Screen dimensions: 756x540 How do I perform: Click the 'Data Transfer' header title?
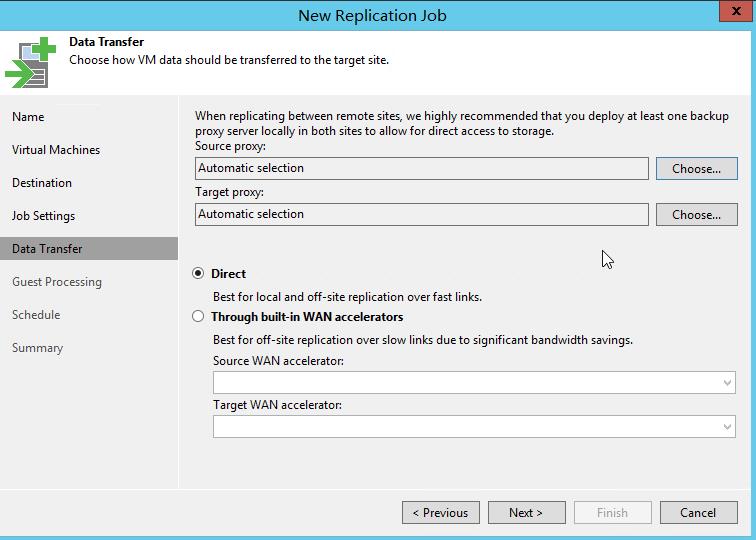[x=107, y=42]
